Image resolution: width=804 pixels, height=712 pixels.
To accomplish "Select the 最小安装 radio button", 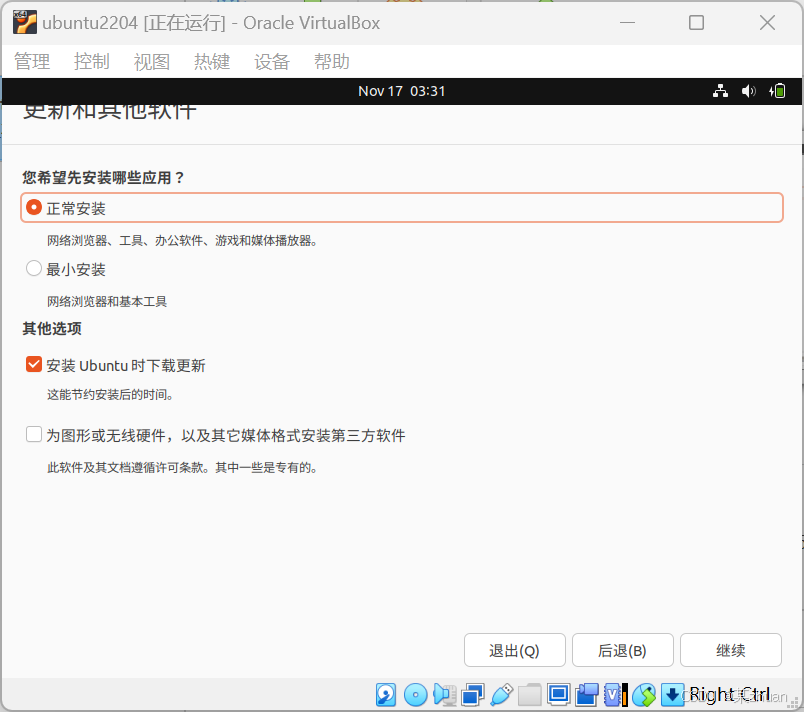I will point(34,268).
